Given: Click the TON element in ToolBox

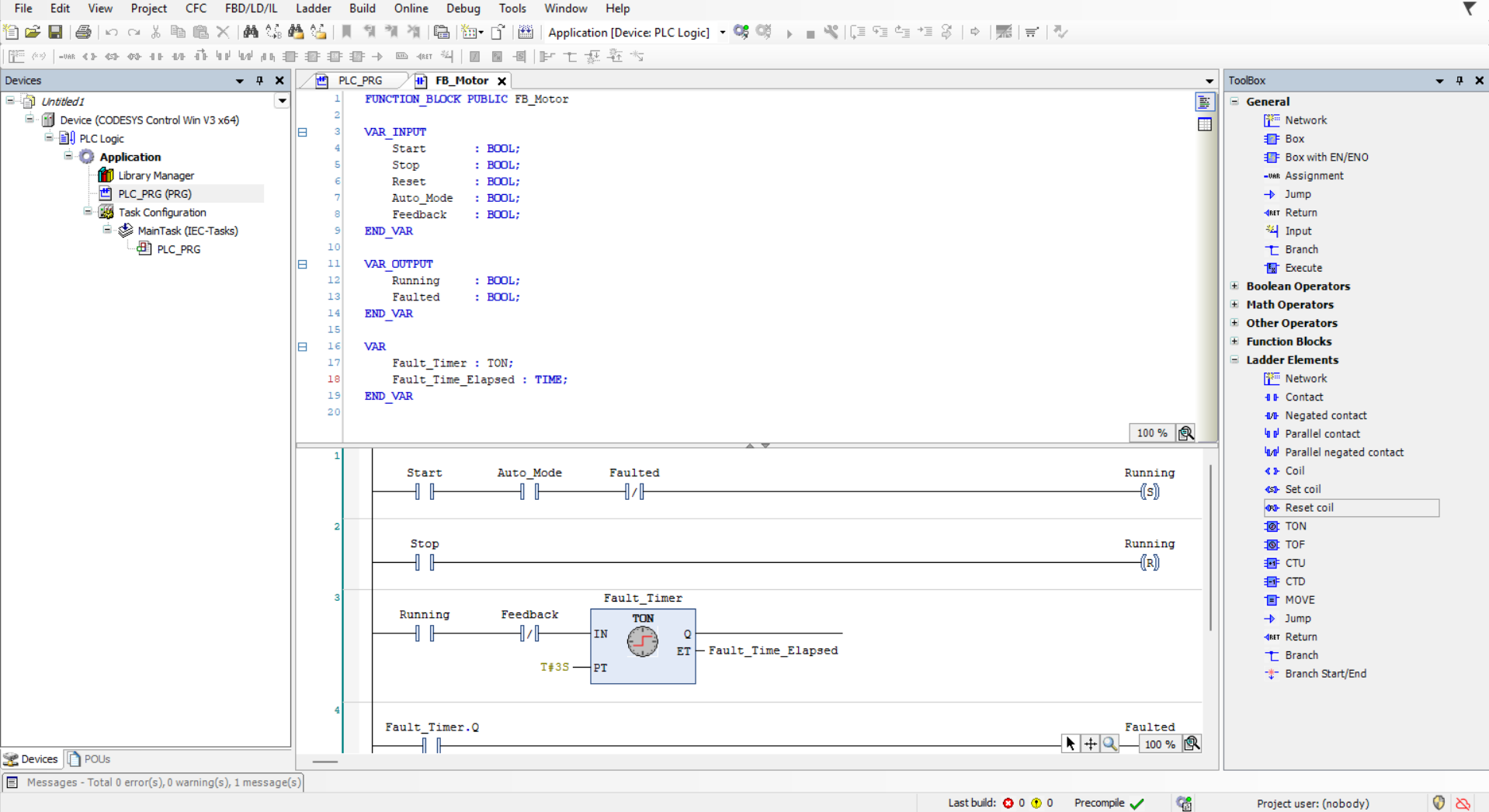Looking at the screenshot, I should [1295, 526].
